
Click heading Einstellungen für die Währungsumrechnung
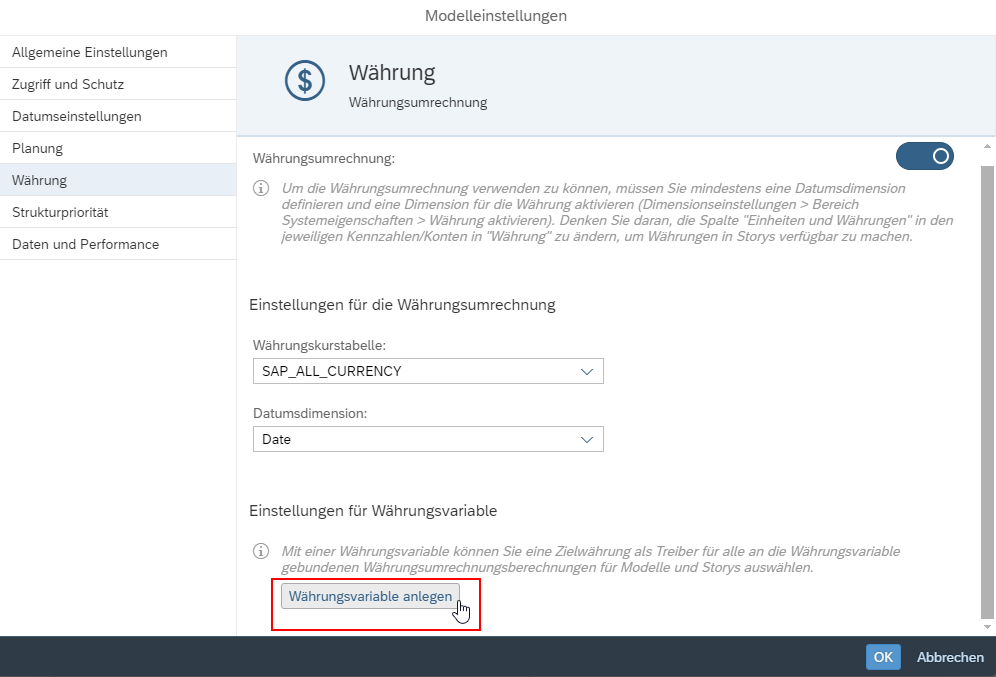point(402,305)
